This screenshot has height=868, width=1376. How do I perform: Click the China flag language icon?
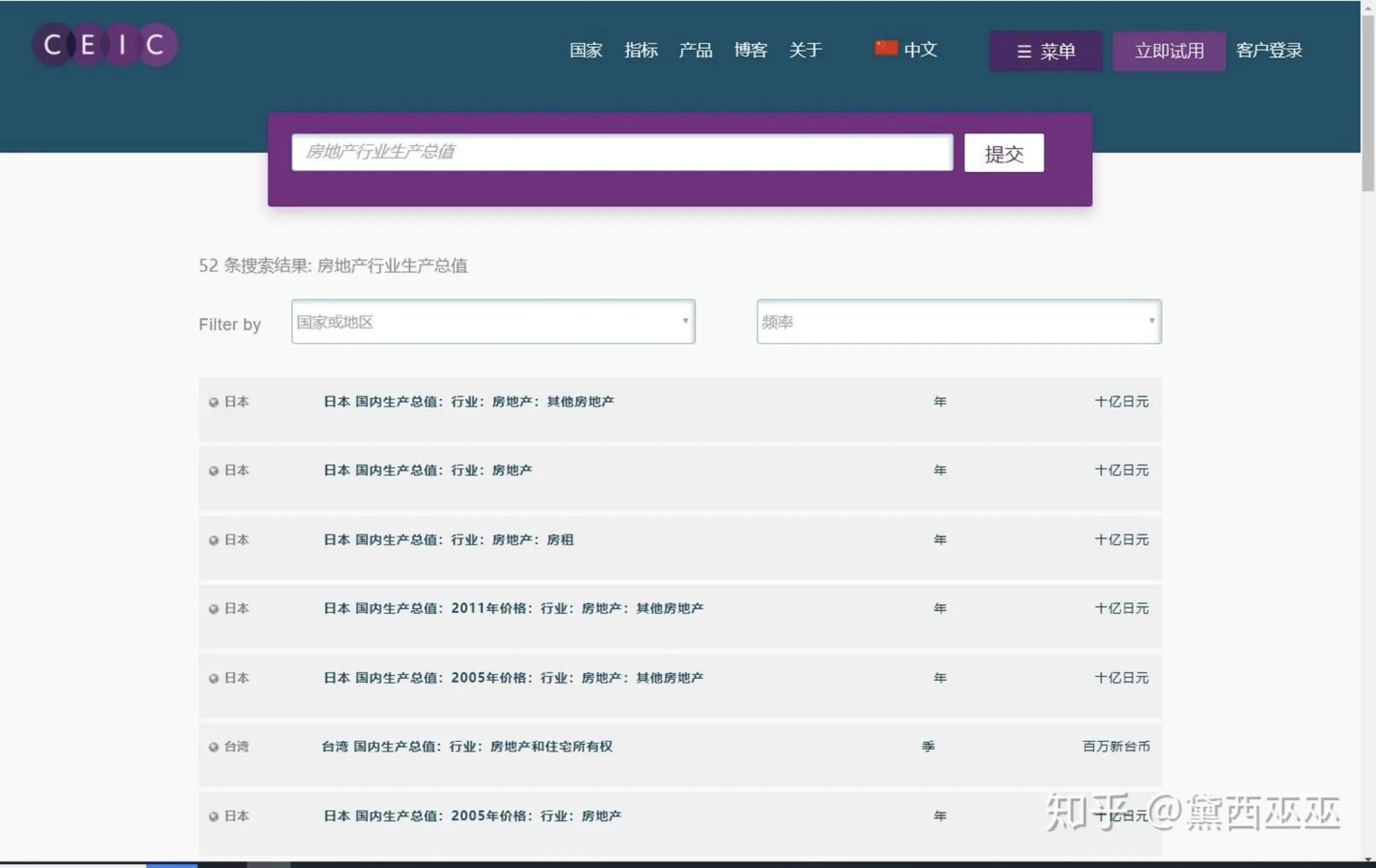point(886,48)
